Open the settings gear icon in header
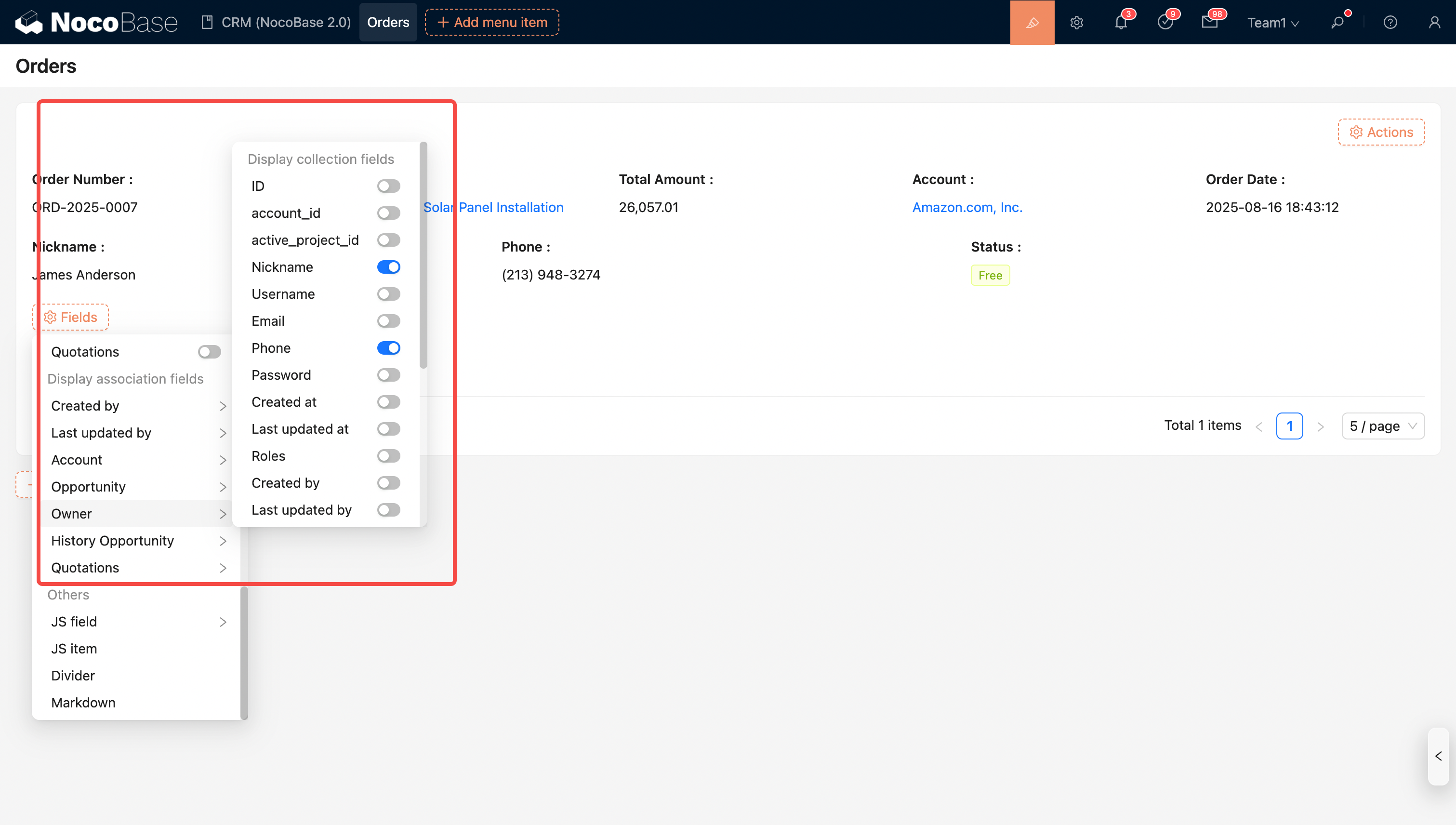Viewport: 1456px width, 825px height. 1076,23
